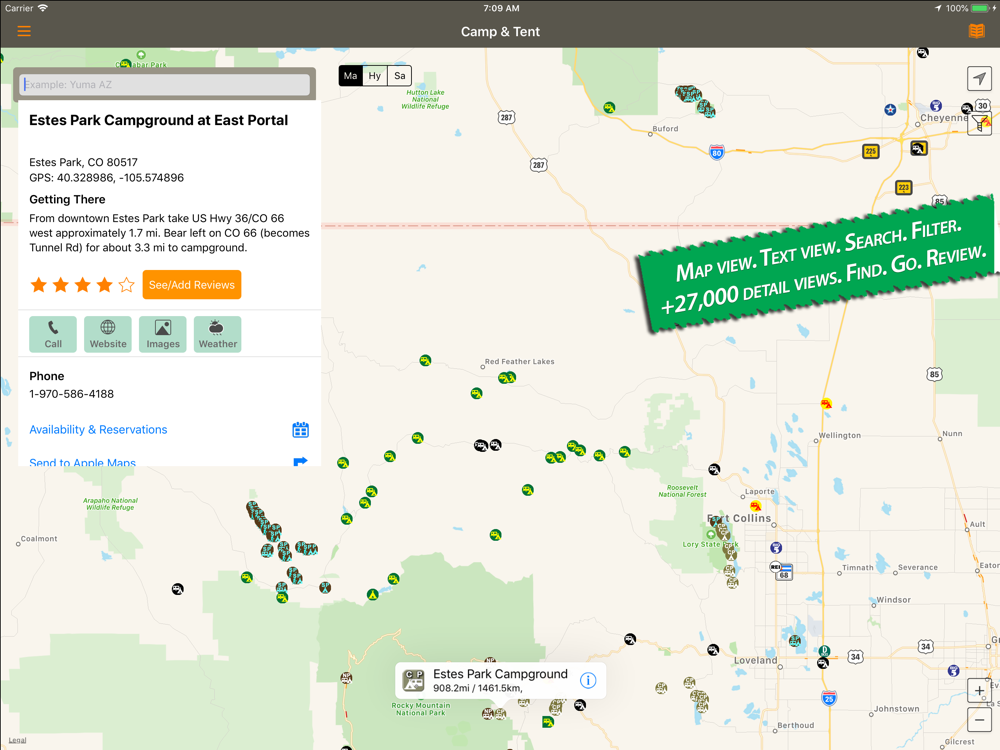Zoom out with the minus button
The width and height of the screenshot is (1000, 750).
pyautogui.click(x=979, y=719)
